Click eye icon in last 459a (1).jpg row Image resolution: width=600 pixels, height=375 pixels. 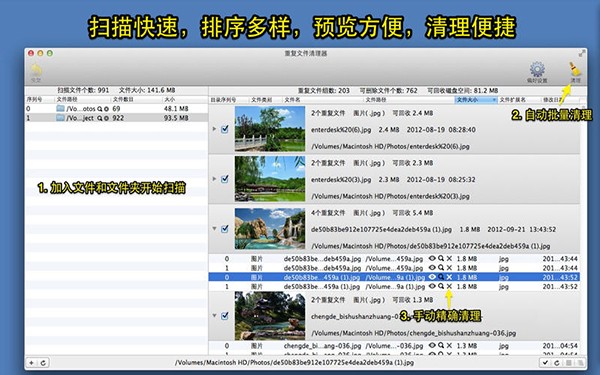pos(432,286)
